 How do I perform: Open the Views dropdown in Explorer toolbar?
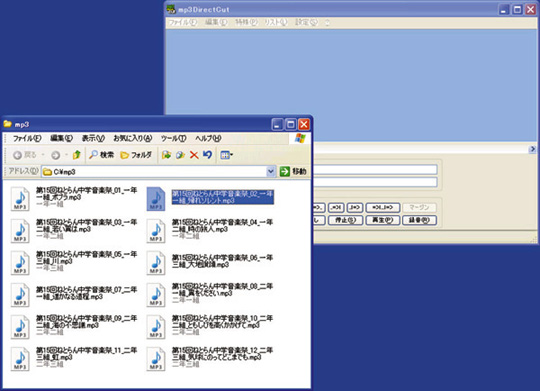pyautogui.click(x=226, y=155)
